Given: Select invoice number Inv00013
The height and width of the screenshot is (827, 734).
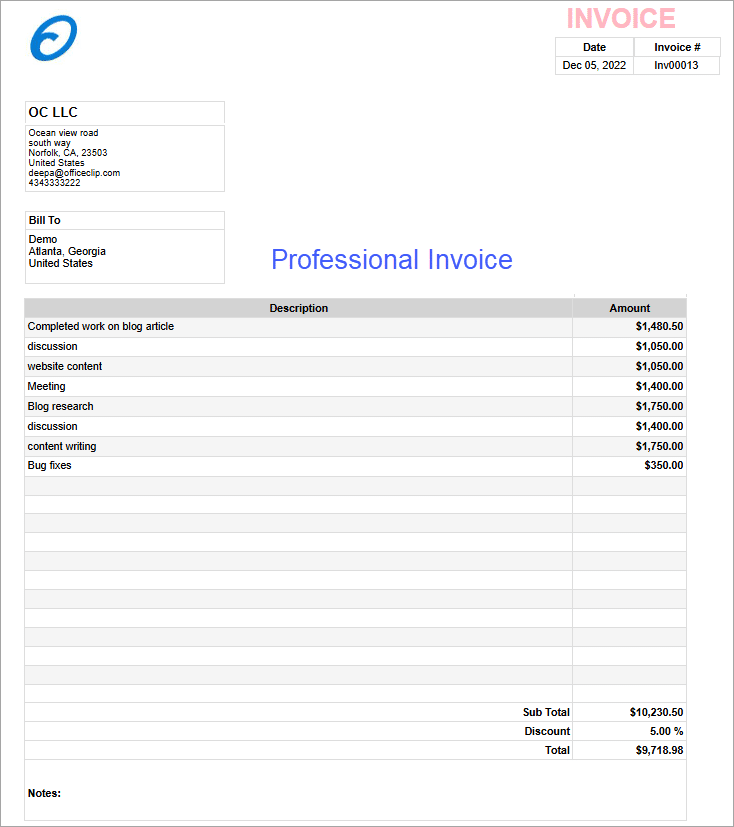Looking at the screenshot, I should click(676, 65).
